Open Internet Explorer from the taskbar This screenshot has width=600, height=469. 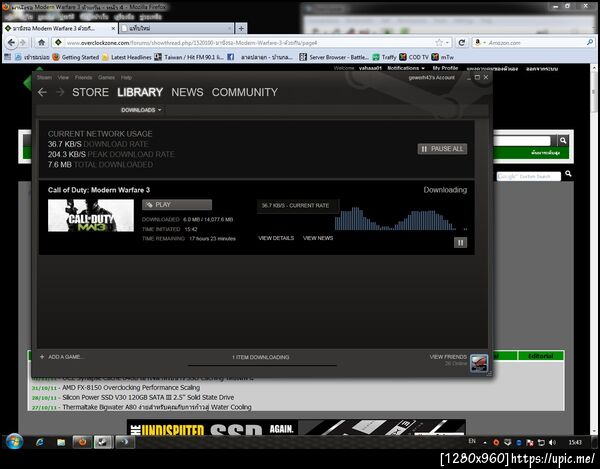[40, 443]
